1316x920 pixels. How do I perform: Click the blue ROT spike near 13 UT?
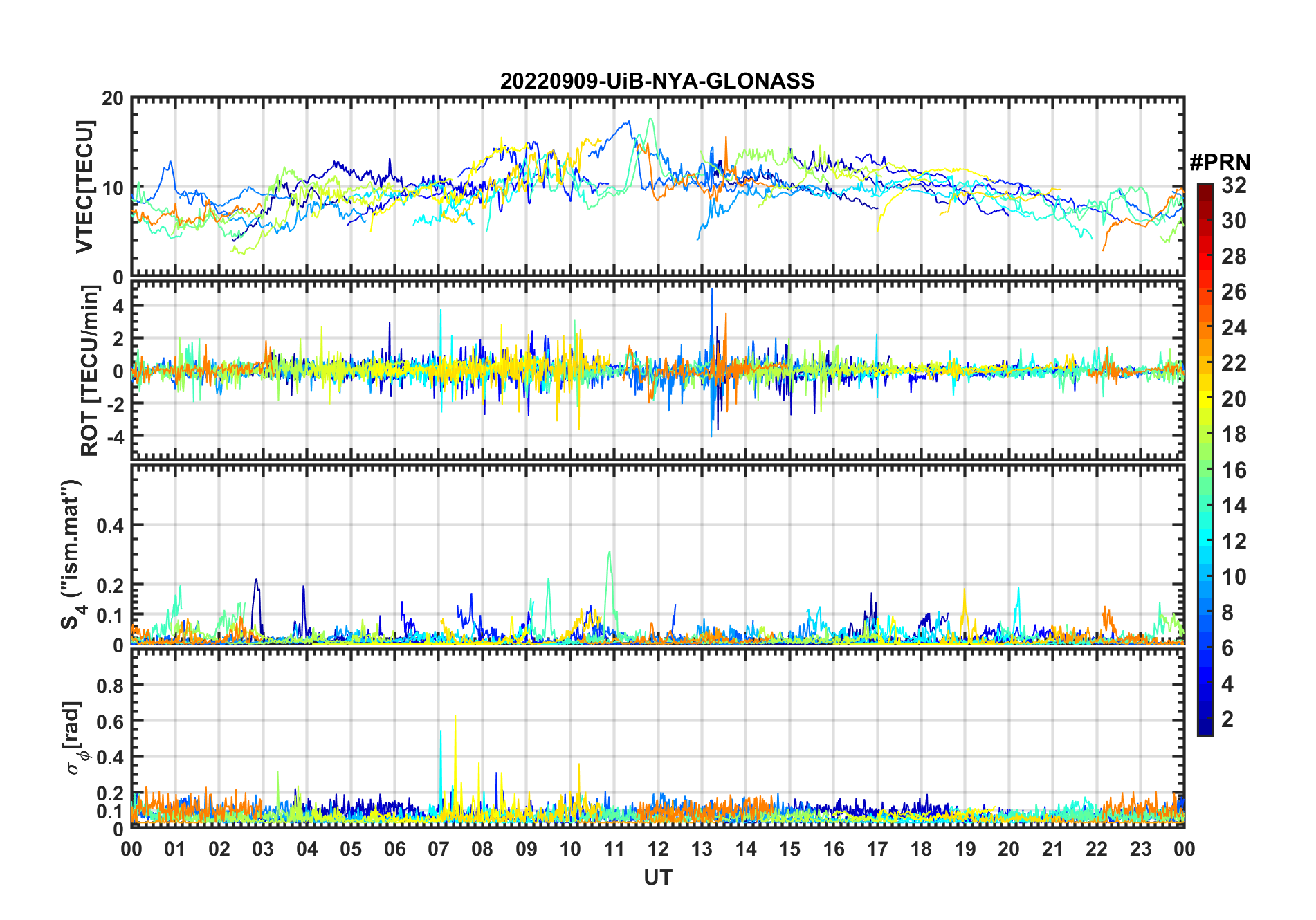tap(712, 291)
